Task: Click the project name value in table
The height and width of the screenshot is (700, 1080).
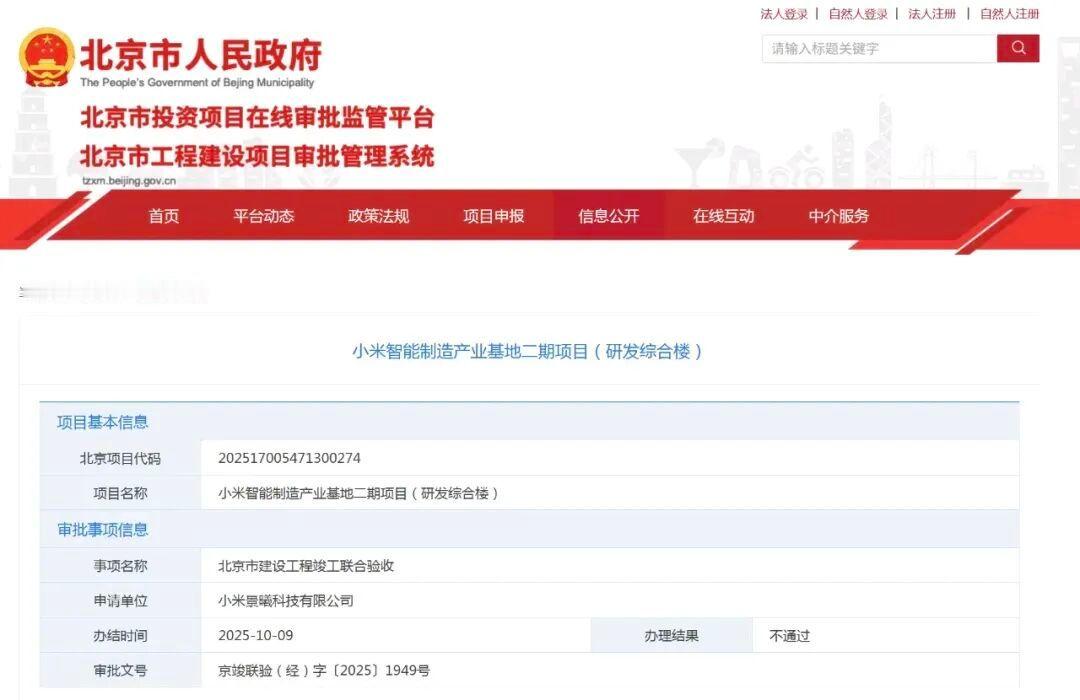Action: coord(358,493)
